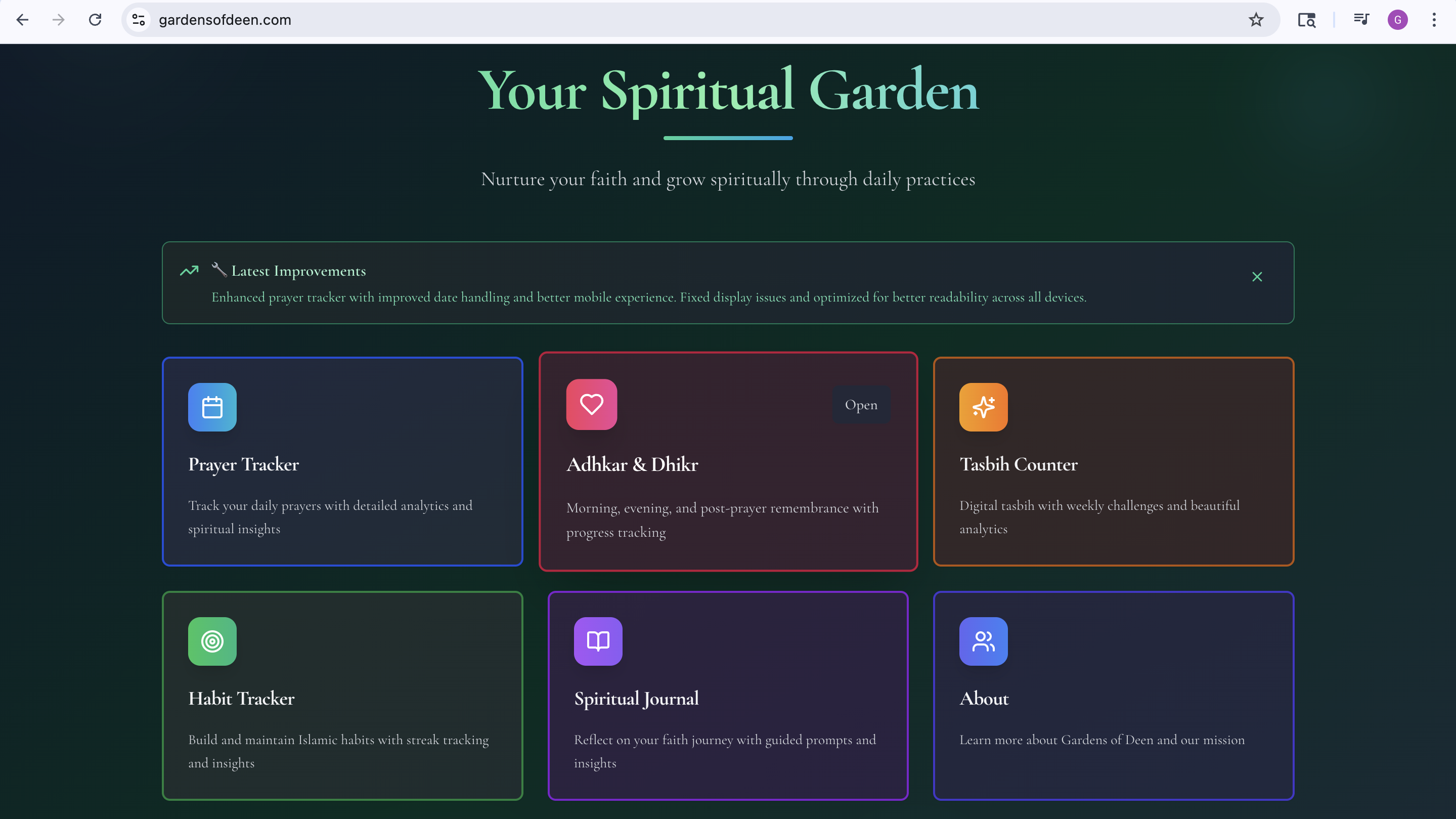Viewport: 1456px width, 819px height.
Task: Click the Prayer Tracker calendar icon
Action: pyautogui.click(x=212, y=407)
